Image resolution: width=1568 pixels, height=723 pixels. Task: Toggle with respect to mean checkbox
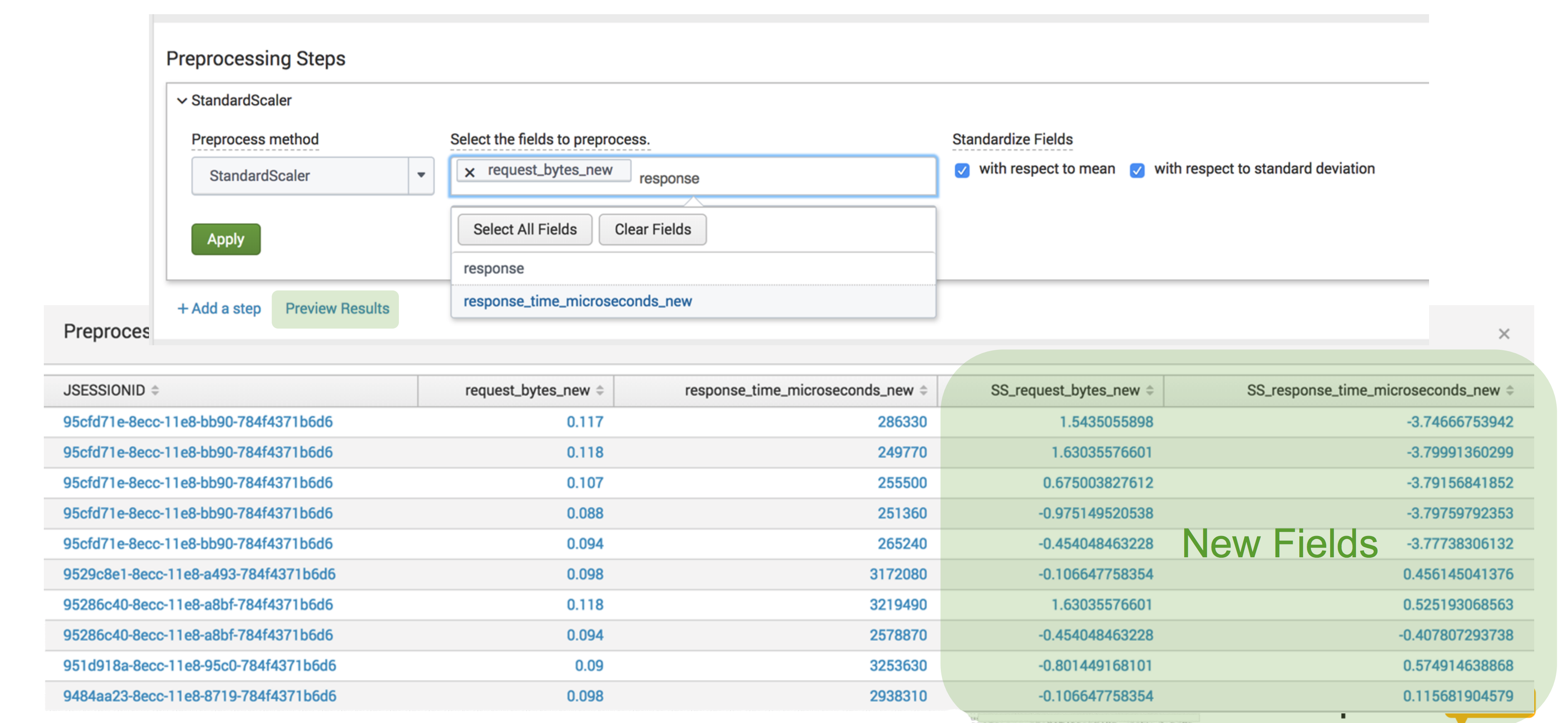click(962, 170)
